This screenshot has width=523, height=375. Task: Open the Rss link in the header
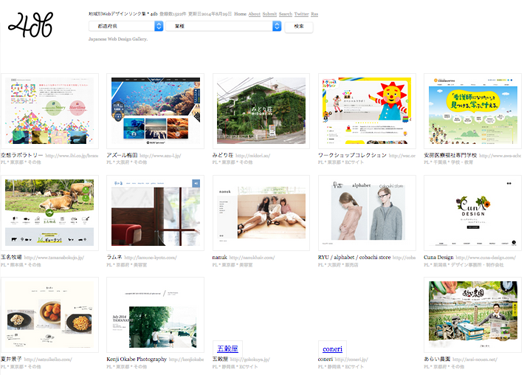[x=314, y=14]
